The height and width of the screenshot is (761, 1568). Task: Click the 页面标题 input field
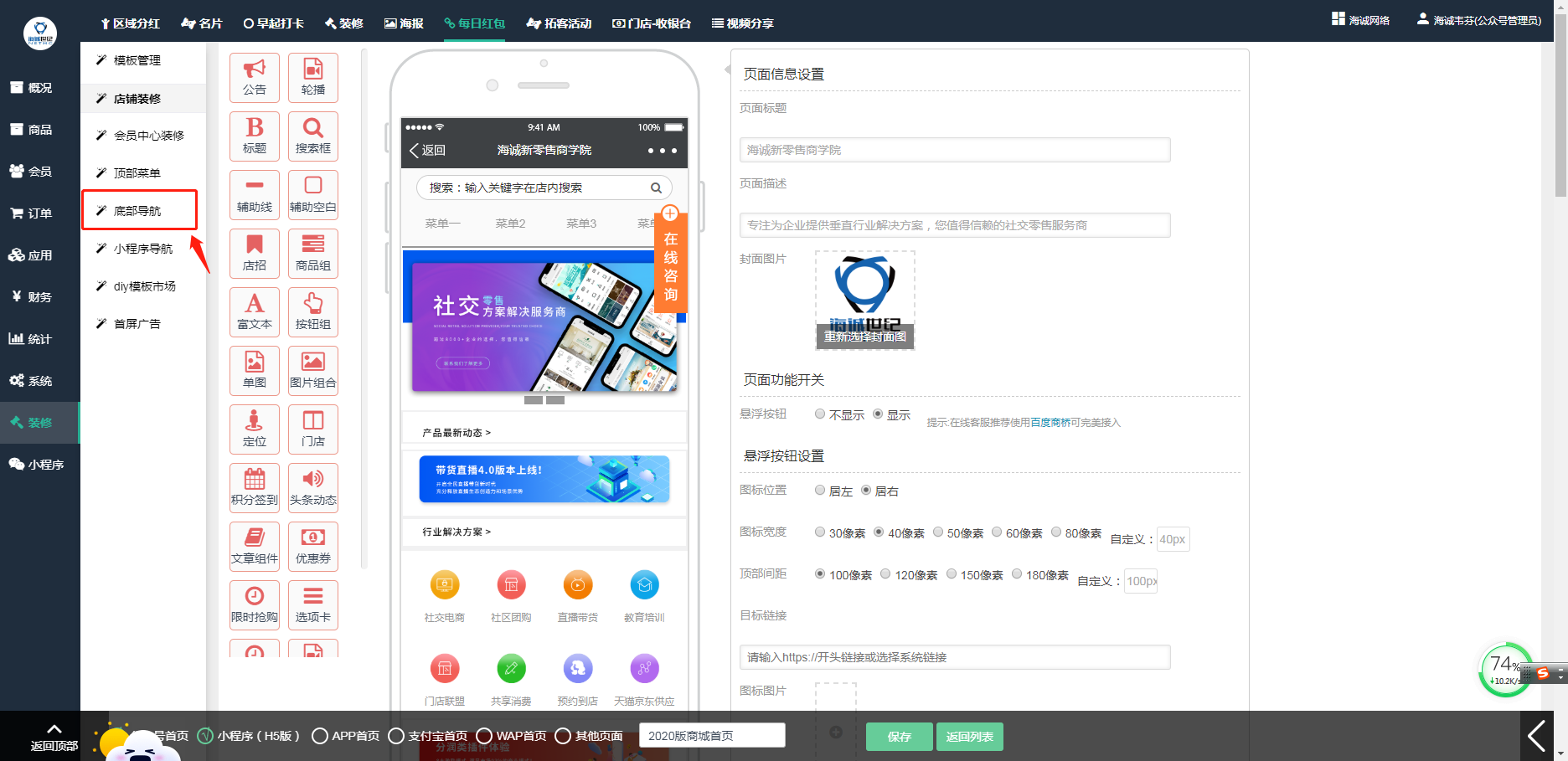pyautogui.click(x=955, y=150)
